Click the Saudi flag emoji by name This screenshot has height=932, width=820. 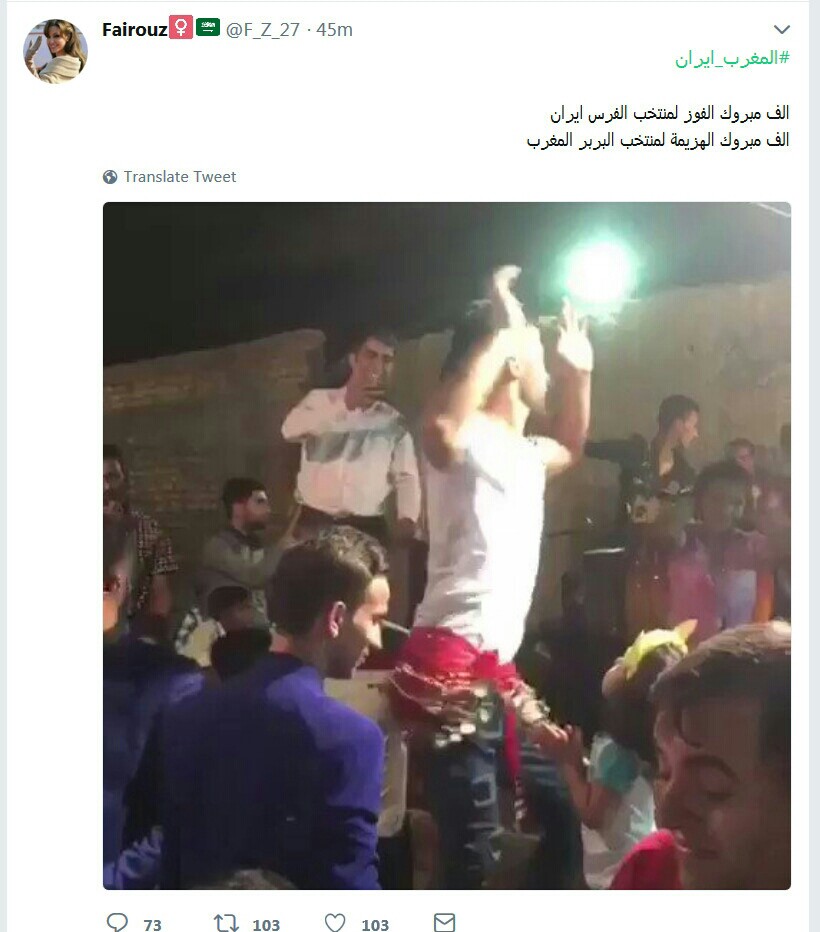click(208, 27)
